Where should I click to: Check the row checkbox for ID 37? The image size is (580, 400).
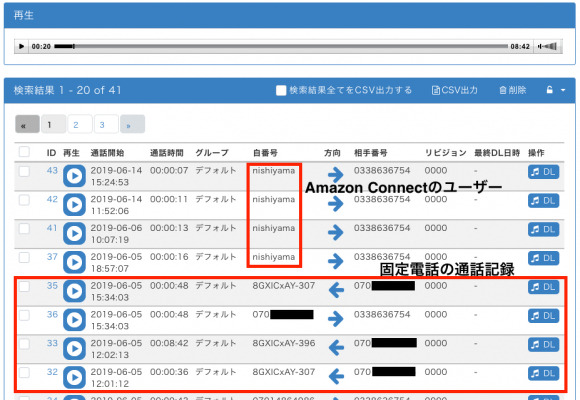[24, 257]
